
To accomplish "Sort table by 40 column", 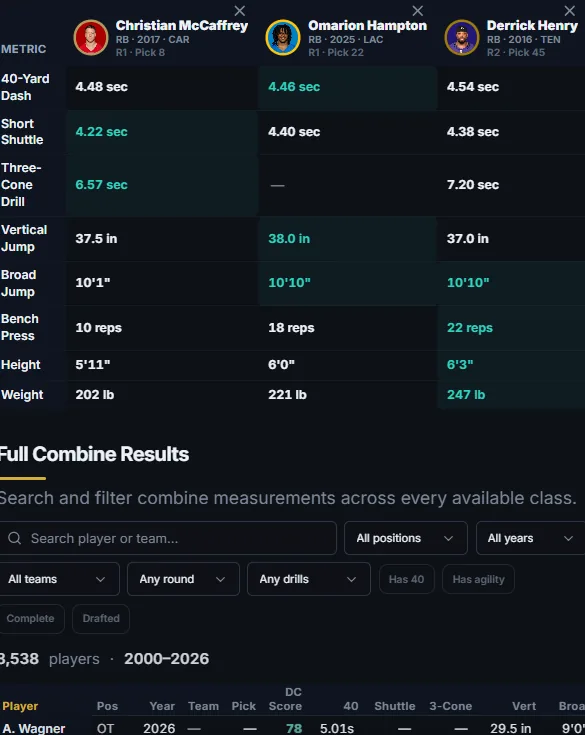I will [351, 706].
